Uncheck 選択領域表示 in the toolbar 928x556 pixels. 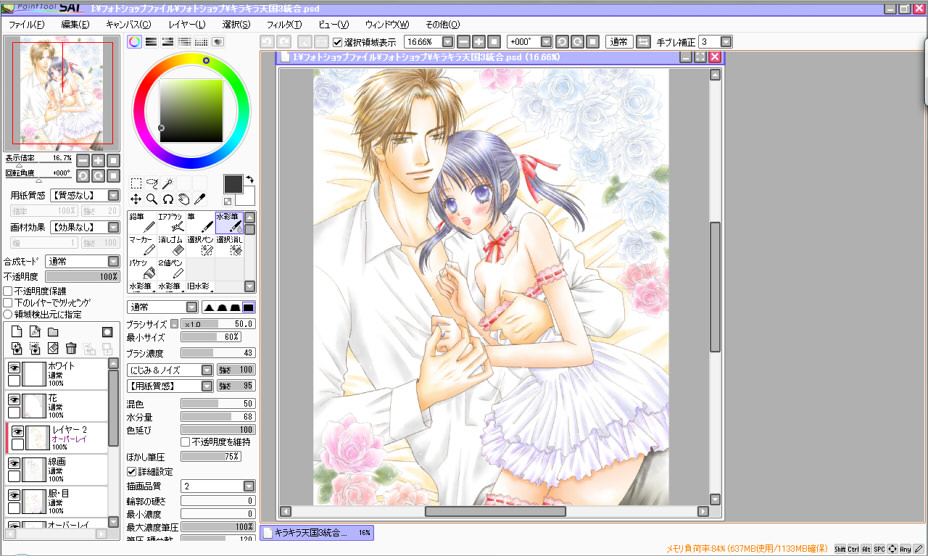[x=337, y=42]
